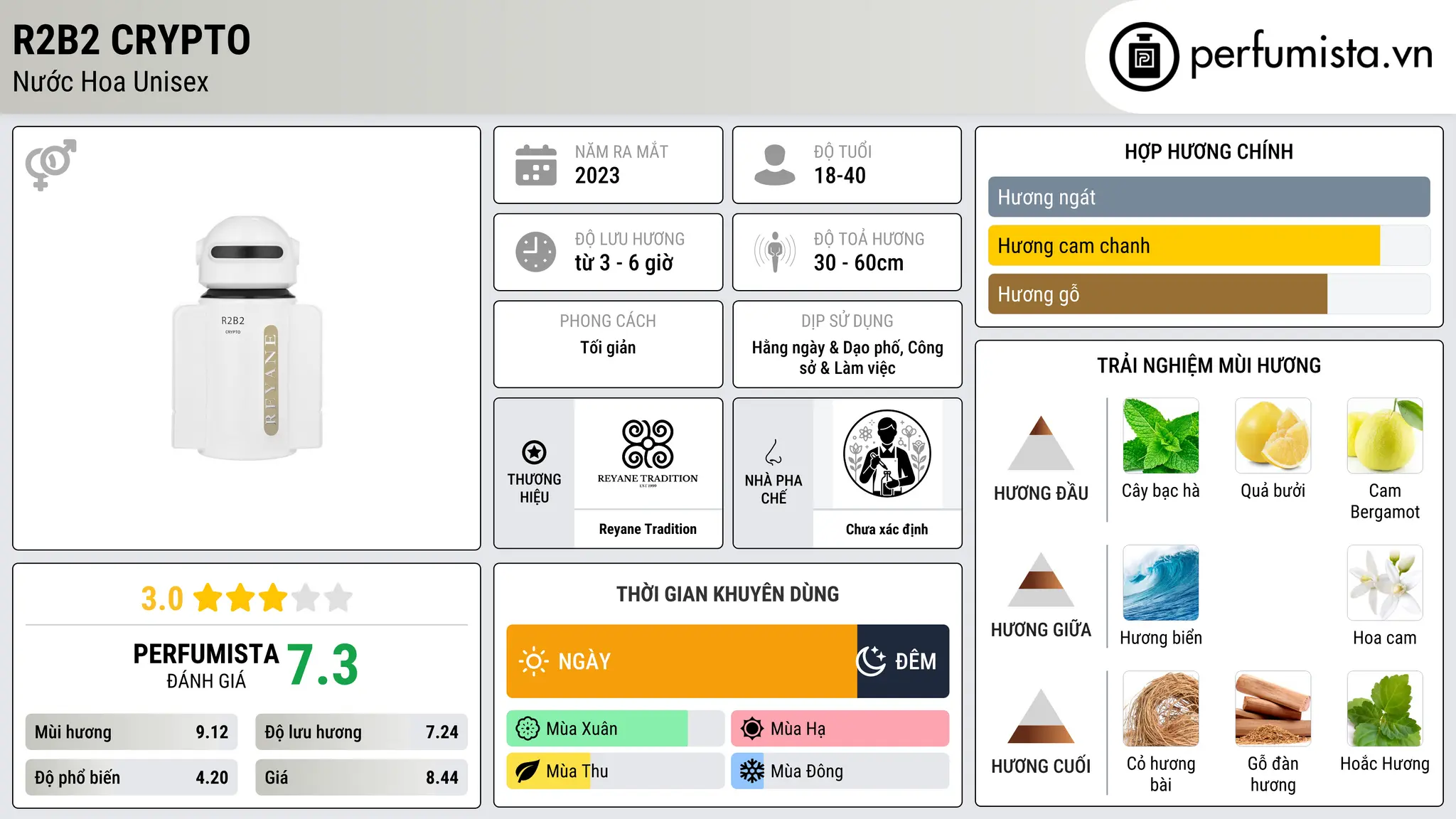
Task: Click the Hương giữa pyramid icon
Action: click(x=1041, y=579)
